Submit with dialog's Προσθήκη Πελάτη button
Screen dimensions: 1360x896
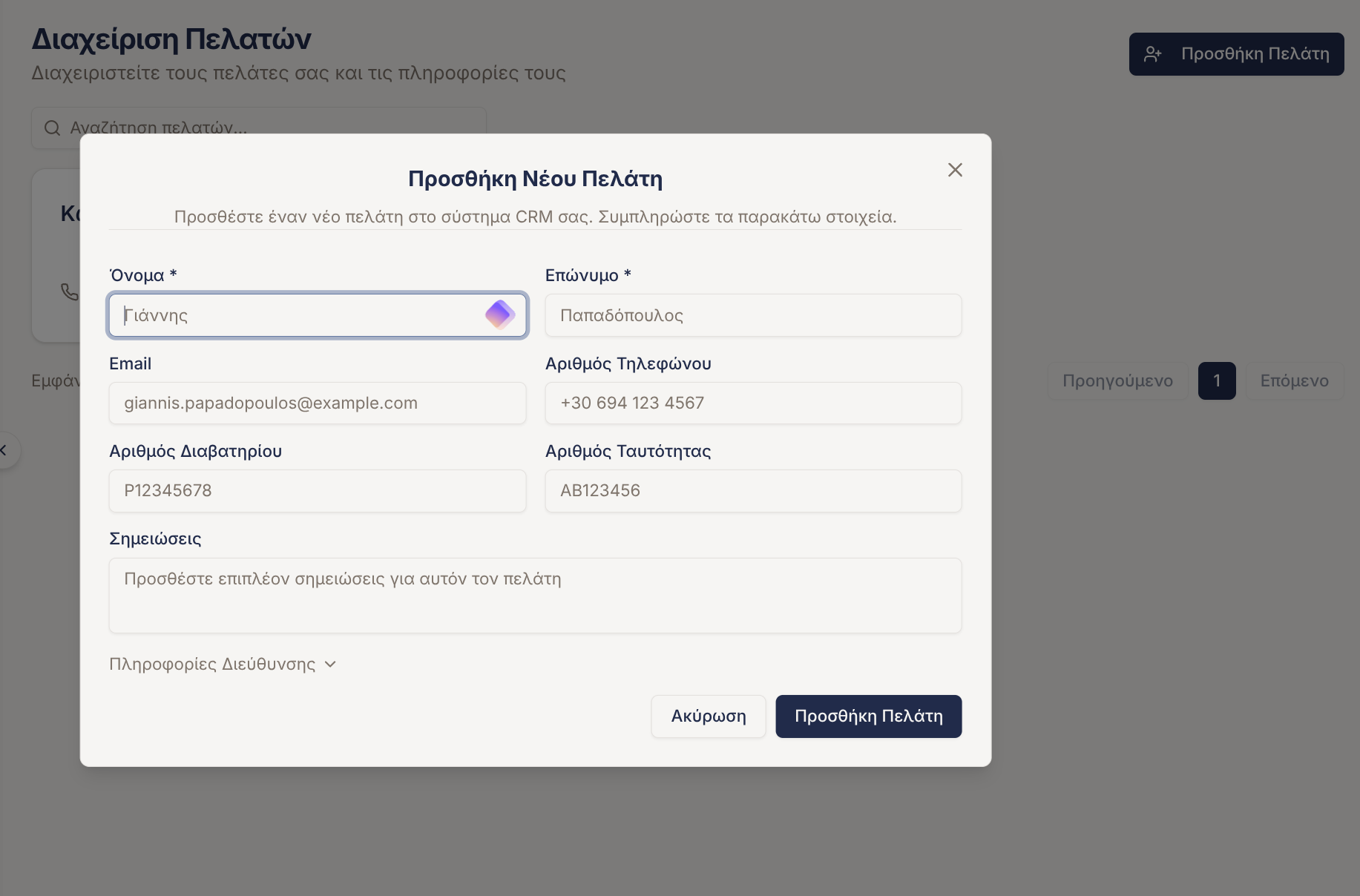[868, 717]
